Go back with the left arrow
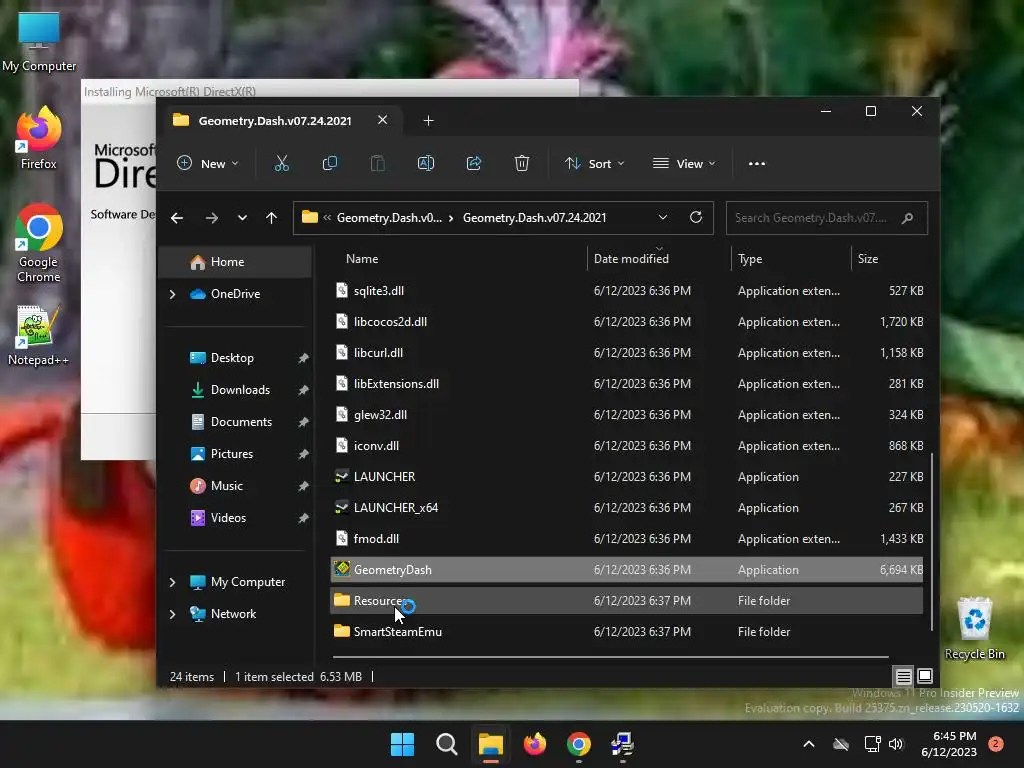The image size is (1024, 768). [x=177, y=218]
